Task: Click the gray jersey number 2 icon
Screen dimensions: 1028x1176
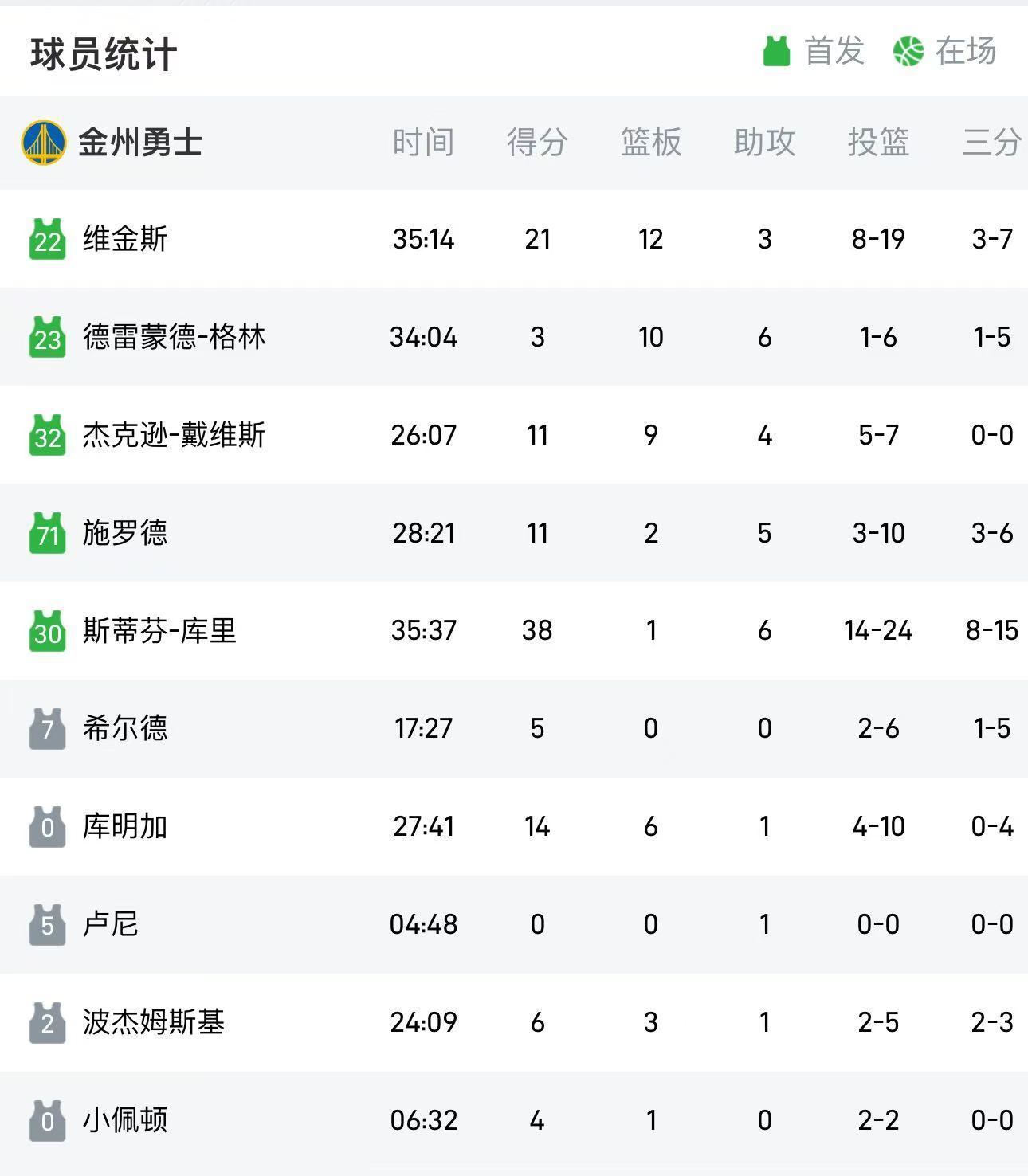Action: 47,1022
